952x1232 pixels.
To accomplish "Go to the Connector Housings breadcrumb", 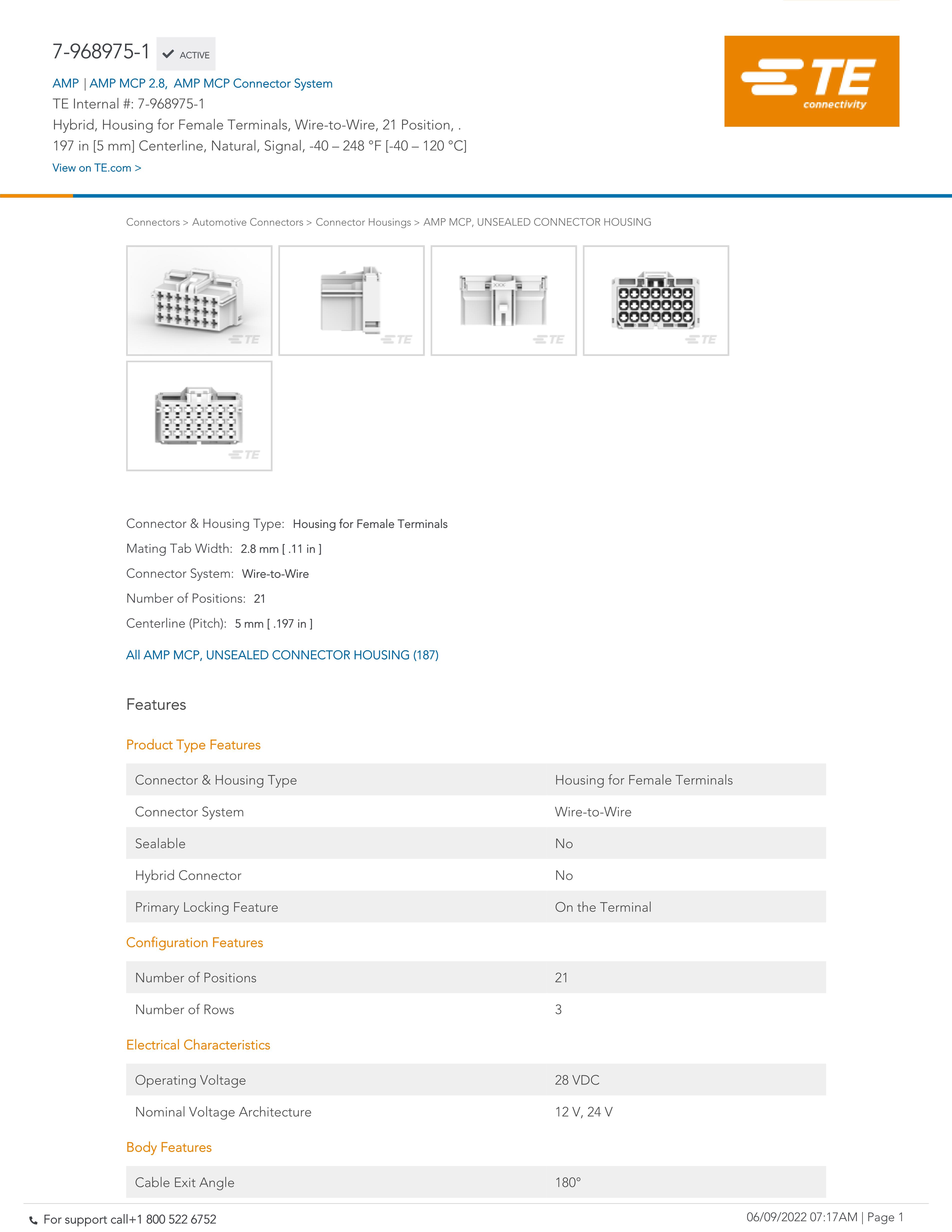I will coord(363,222).
